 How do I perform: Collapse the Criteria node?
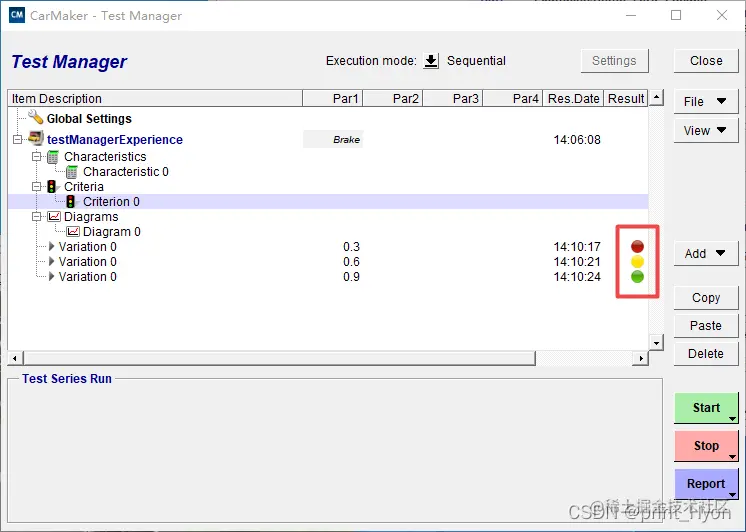pos(37,187)
